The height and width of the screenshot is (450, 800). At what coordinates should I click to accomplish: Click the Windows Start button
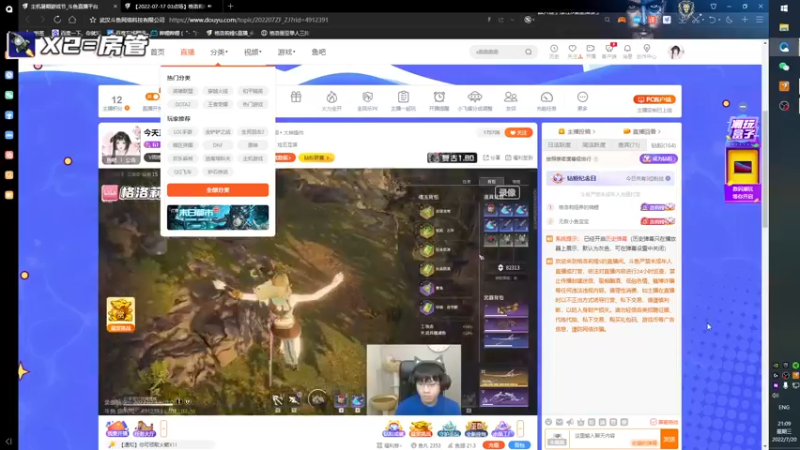click(784, 8)
